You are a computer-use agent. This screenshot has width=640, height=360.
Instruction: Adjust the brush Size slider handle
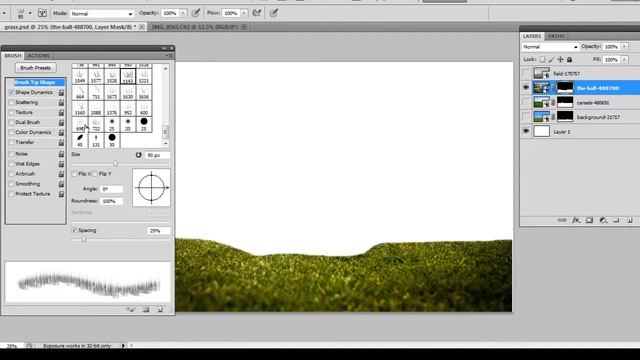click(116, 164)
